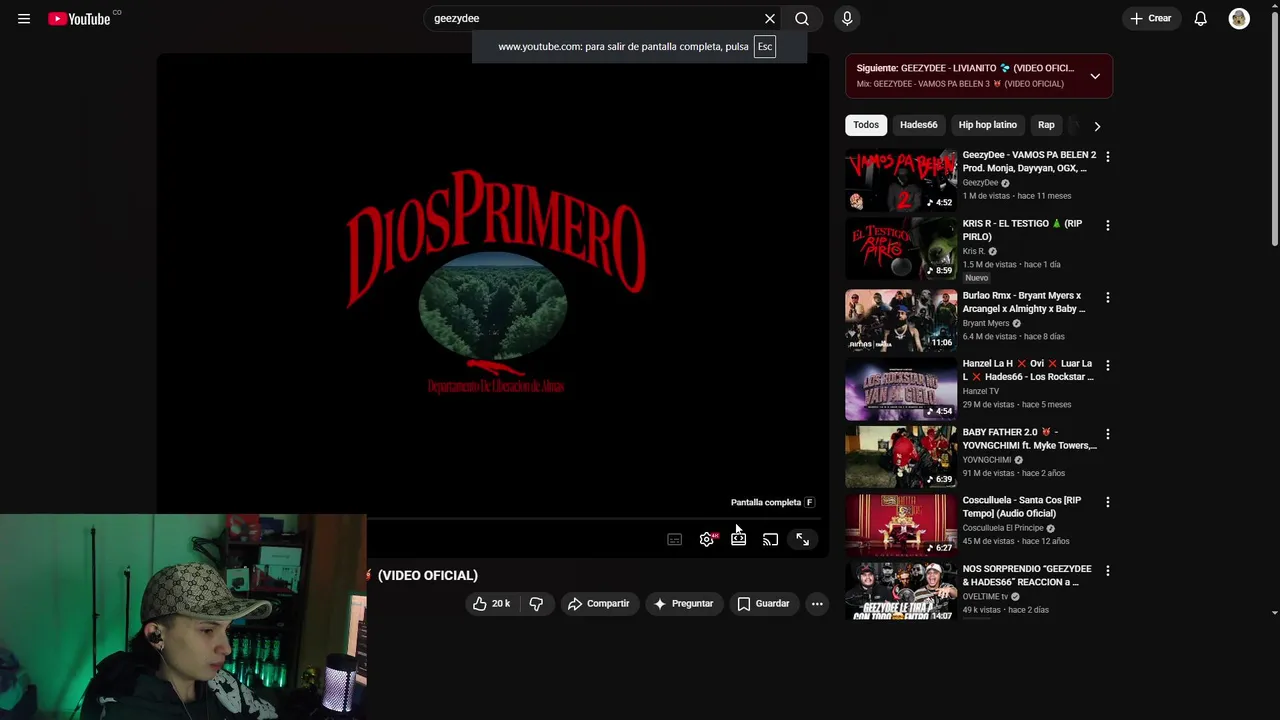
Task: Toggle subtitles in the player
Action: [675, 539]
